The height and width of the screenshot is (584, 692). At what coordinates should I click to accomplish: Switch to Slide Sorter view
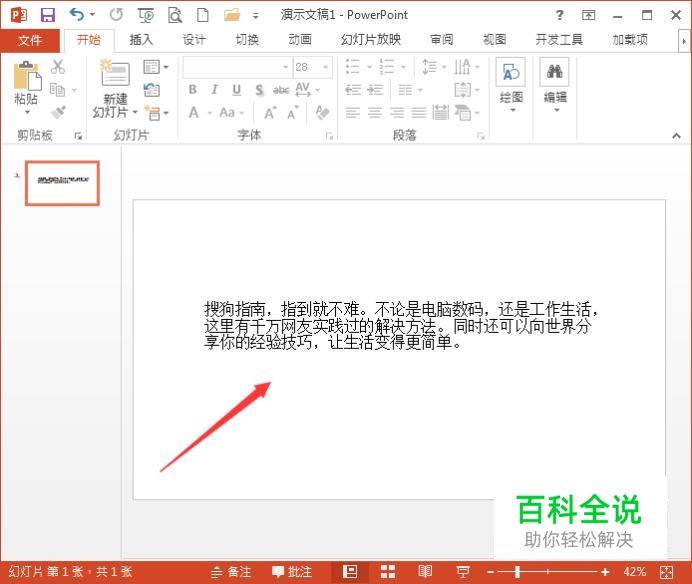coord(387,572)
